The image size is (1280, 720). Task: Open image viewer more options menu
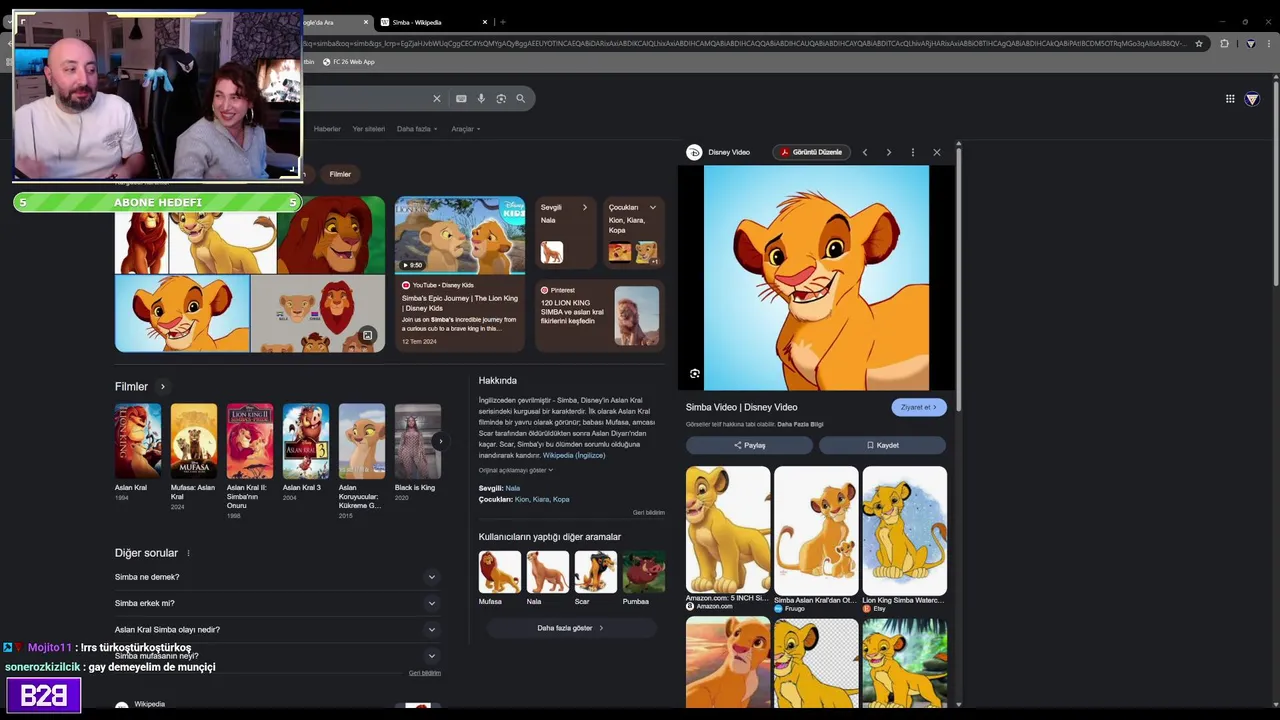click(912, 152)
